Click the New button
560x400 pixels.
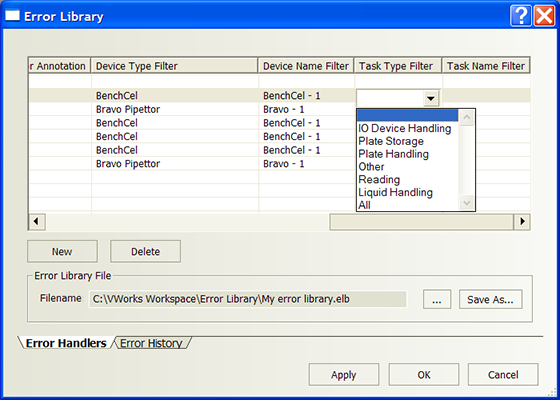pyautogui.click(x=62, y=251)
